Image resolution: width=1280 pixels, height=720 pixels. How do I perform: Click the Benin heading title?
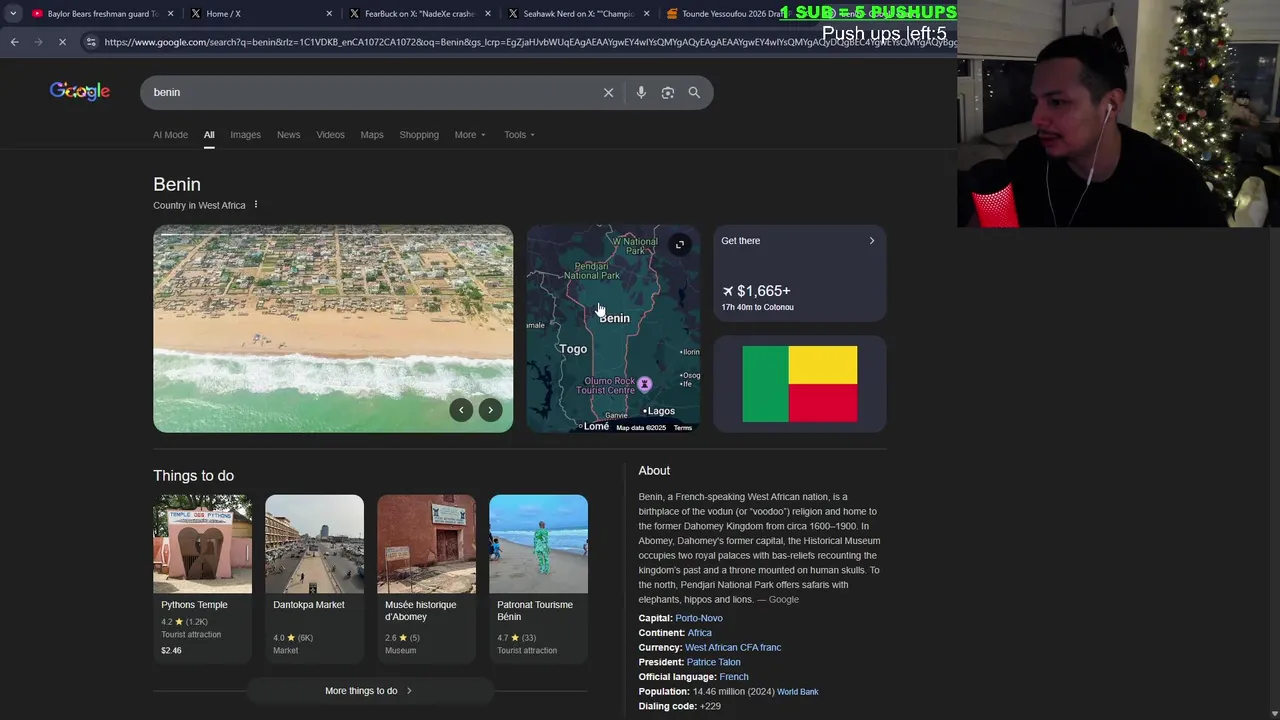point(177,184)
